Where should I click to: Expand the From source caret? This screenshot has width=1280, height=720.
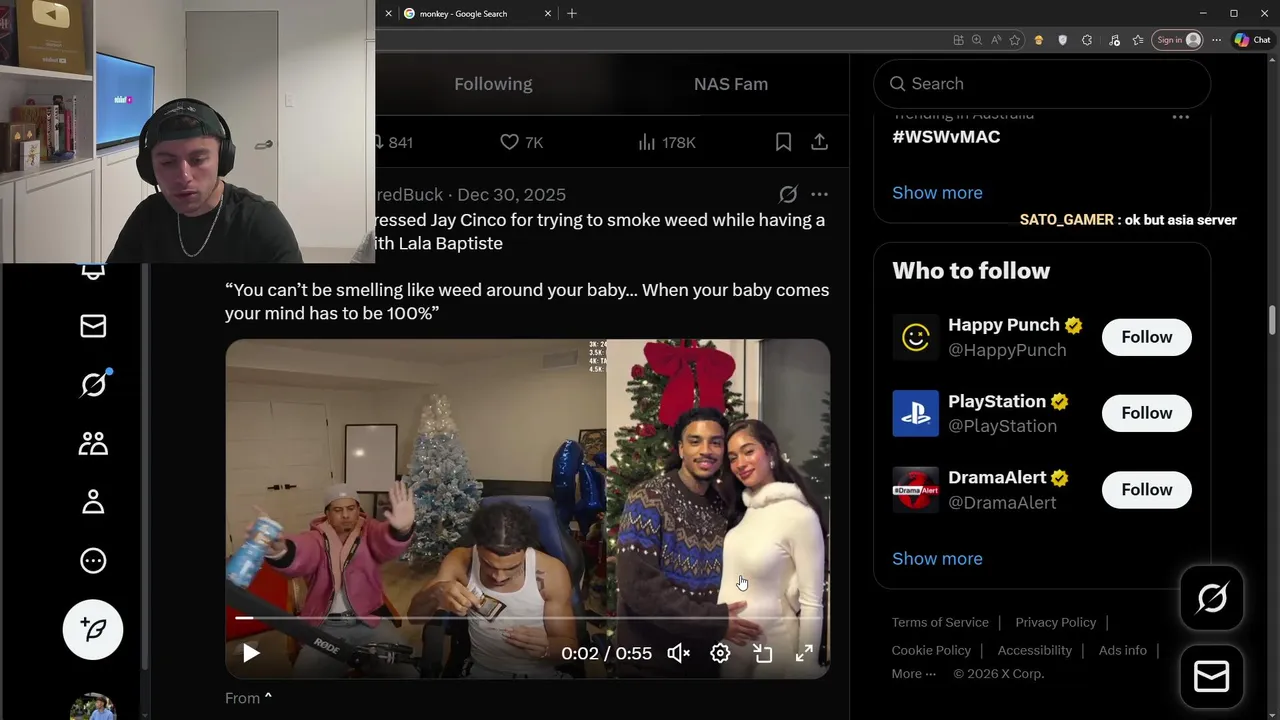pos(268,698)
